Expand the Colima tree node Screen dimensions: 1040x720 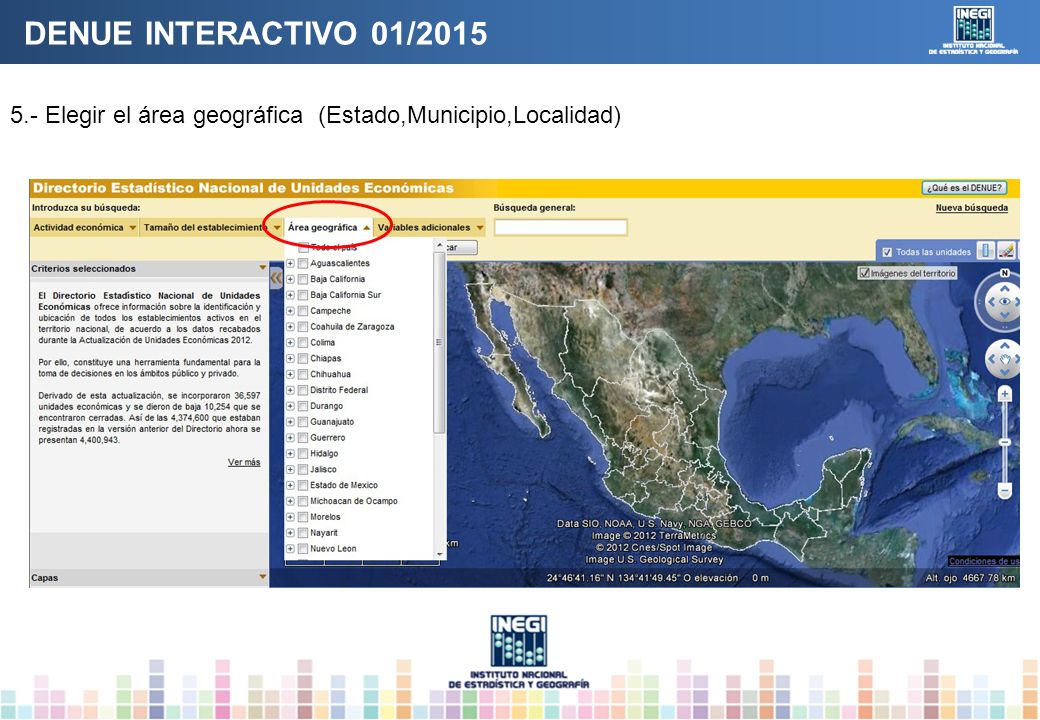(290, 343)
